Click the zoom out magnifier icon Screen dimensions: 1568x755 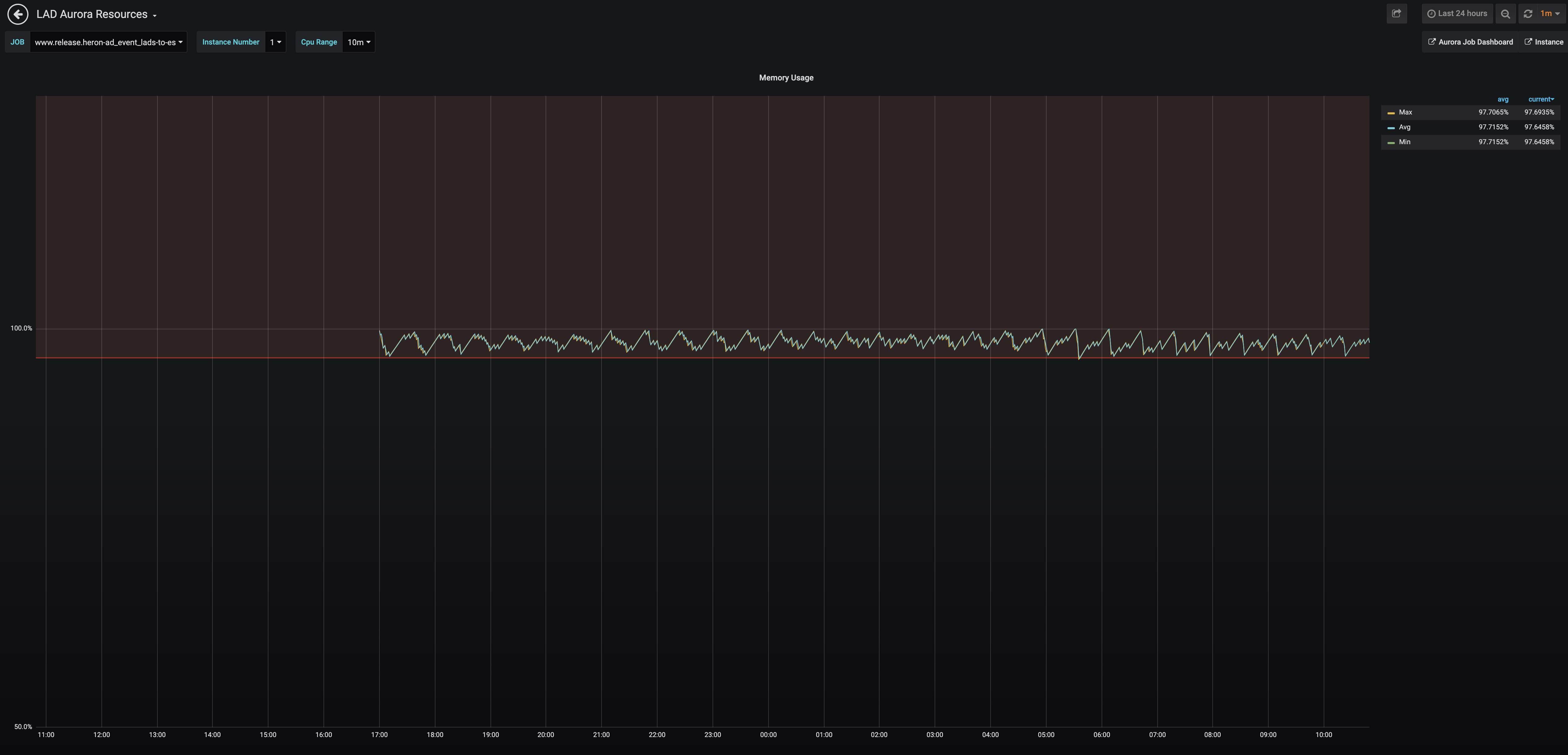pyautogui.click(x=1505, y=14)
